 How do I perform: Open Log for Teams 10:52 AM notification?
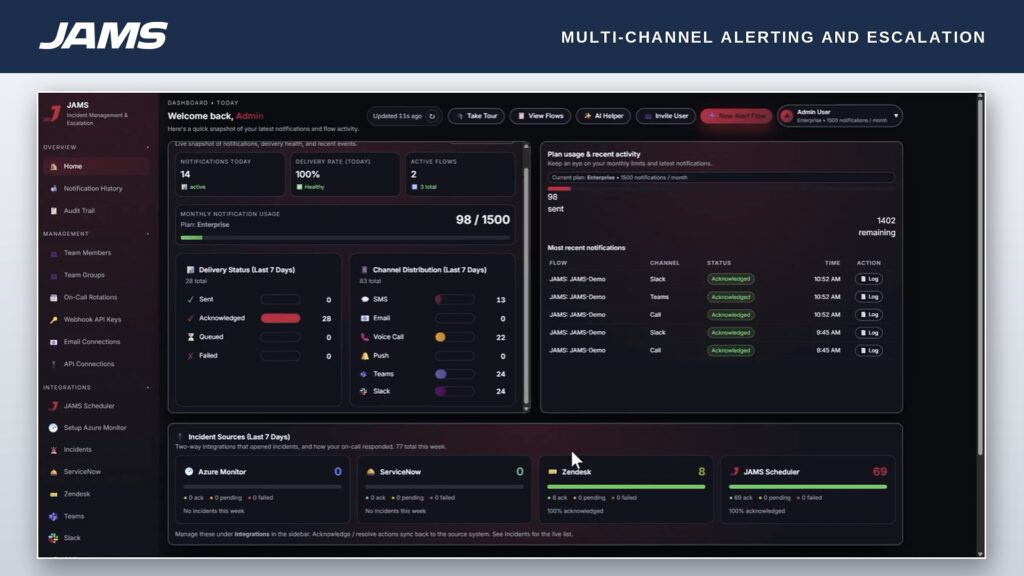[x=869, y=297]
